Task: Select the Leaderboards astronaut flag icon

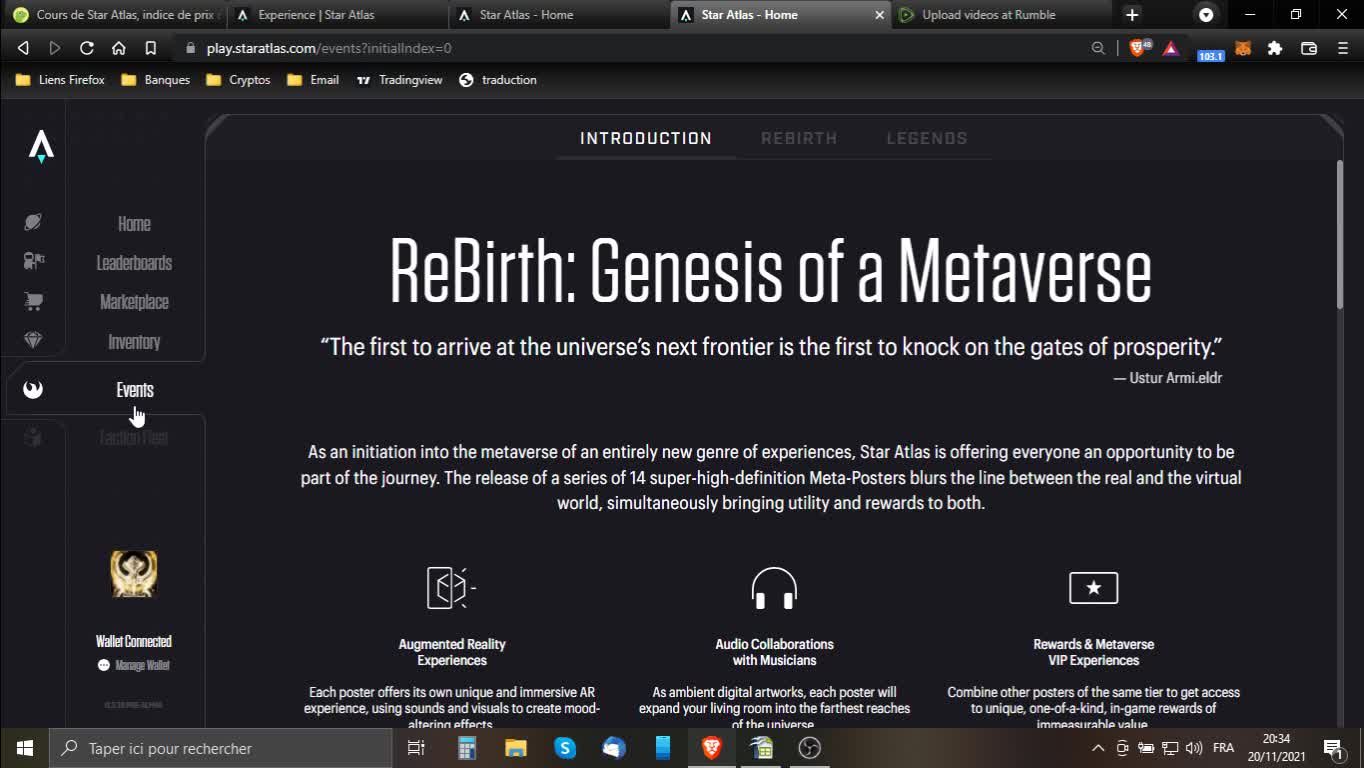Action: (x=33, y=261)
